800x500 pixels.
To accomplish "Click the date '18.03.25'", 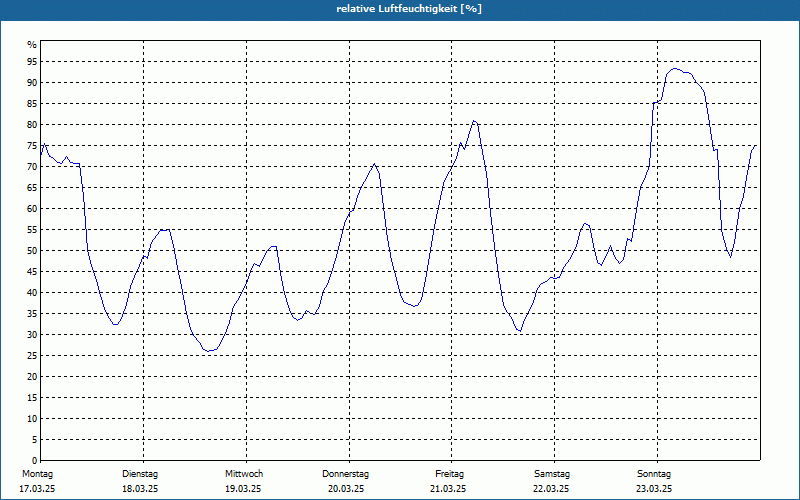I will click(x=140, y=489).
